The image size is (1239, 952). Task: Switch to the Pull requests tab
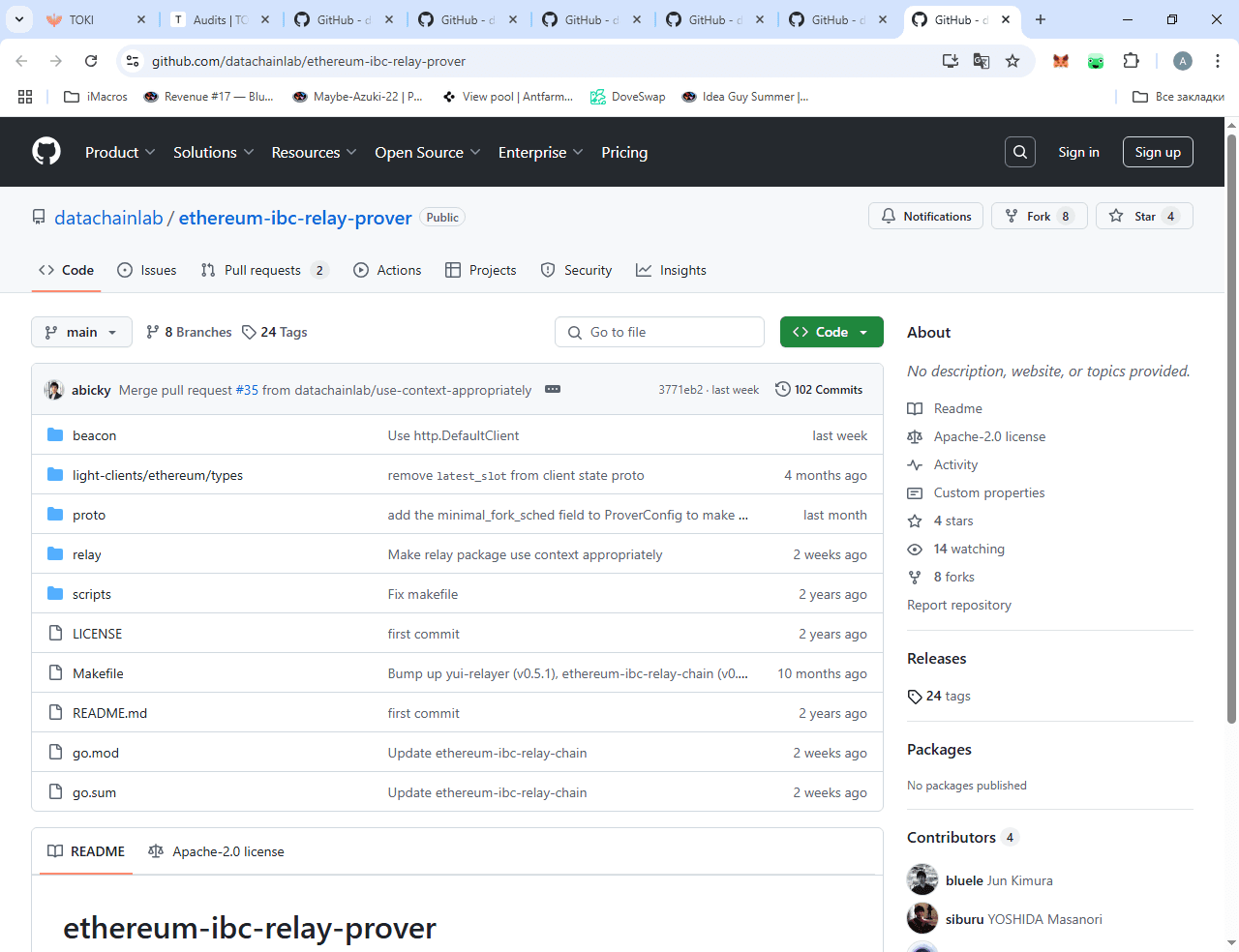(x=263, y=270)
